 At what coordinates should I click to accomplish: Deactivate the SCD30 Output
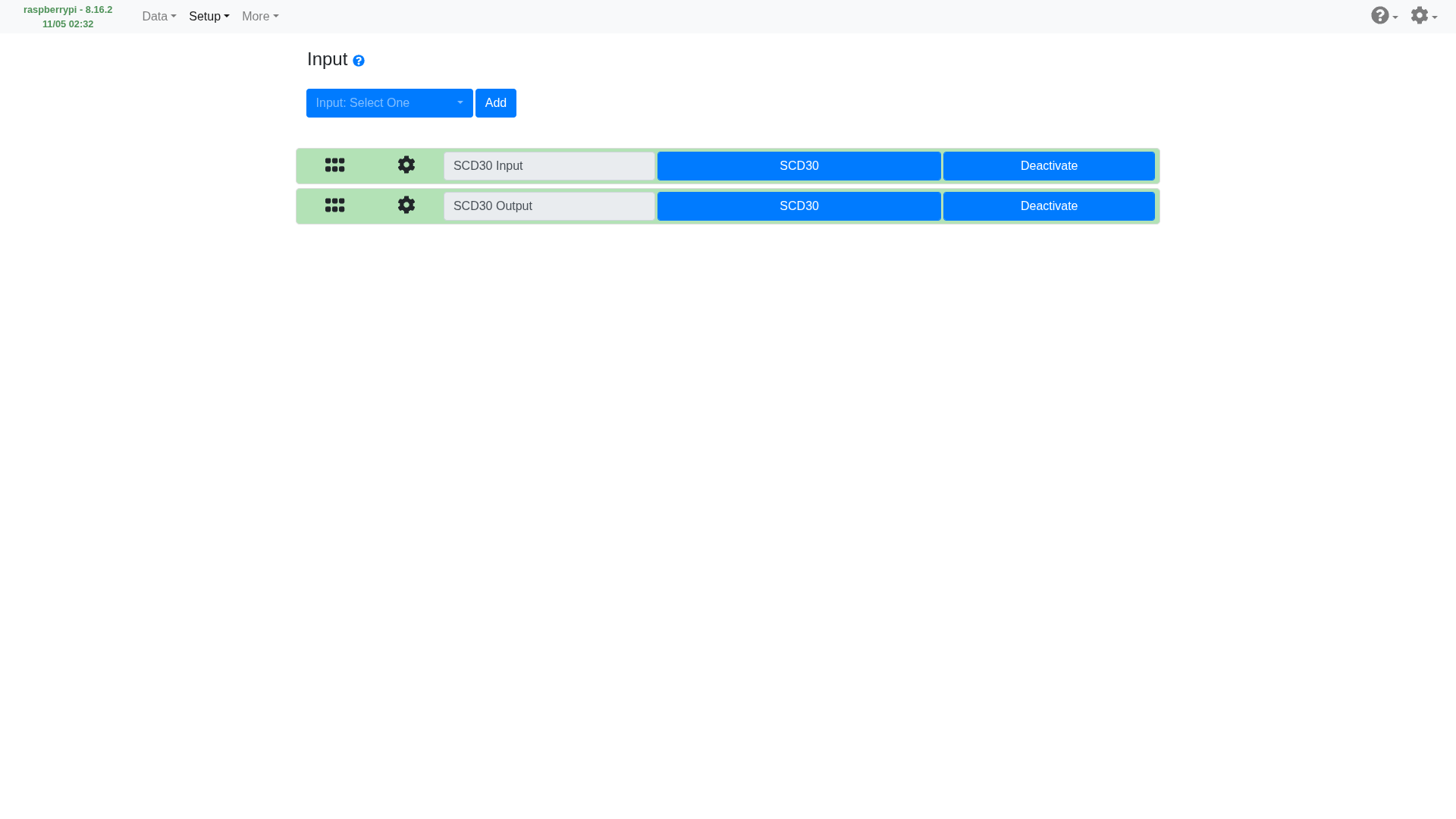click(1049, 206)
